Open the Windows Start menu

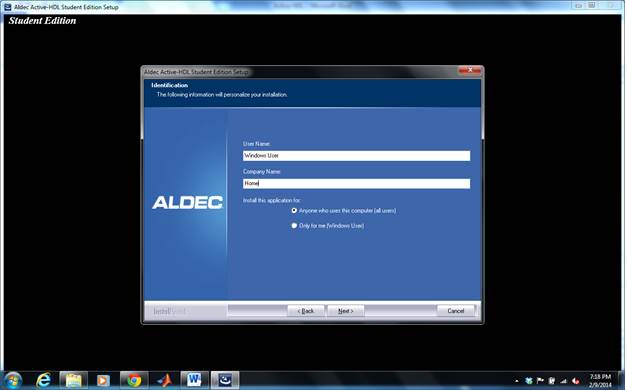click(x=12, y=380)
